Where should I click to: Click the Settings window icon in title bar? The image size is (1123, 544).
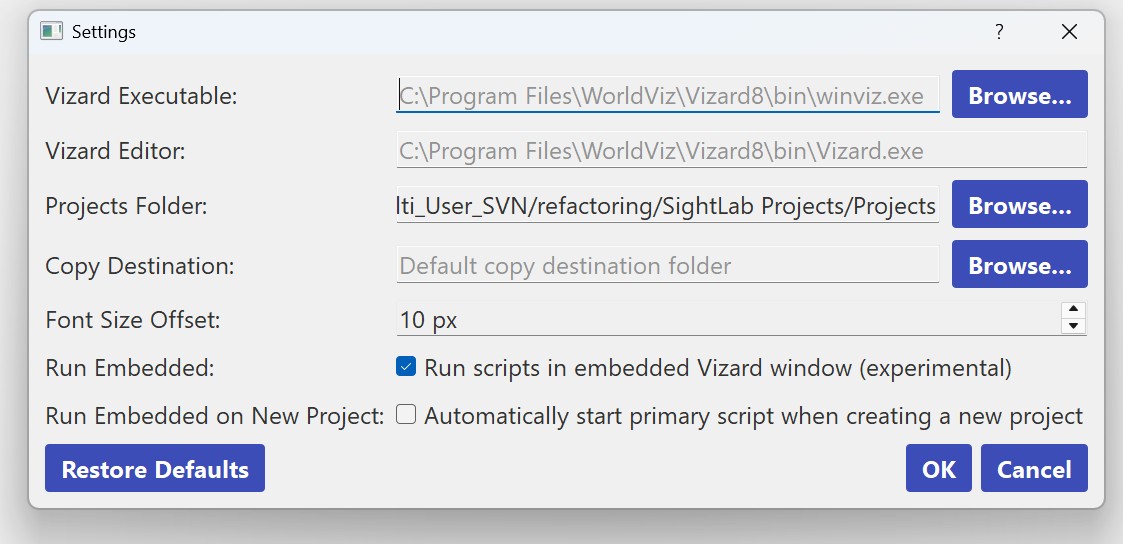tap(51, 31)
